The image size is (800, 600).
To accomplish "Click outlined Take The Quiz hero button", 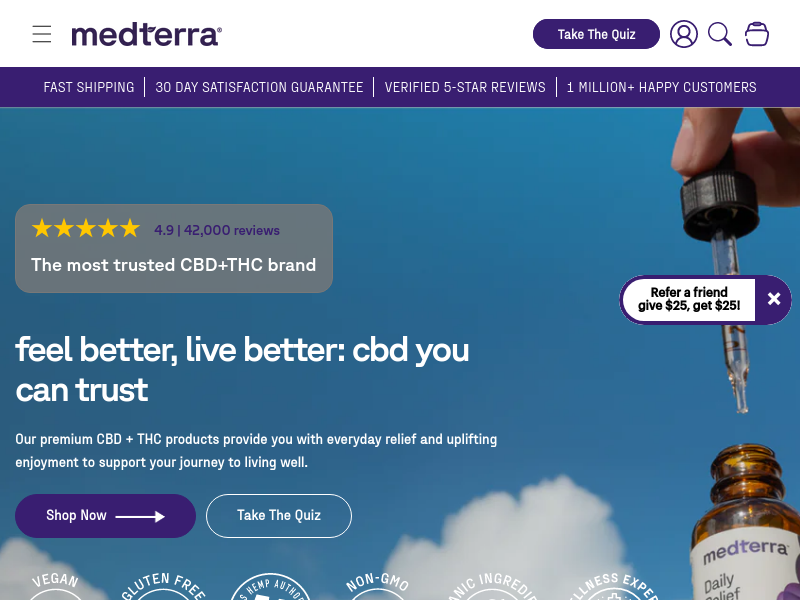I will pyautogui.click(x=279, y=516).
